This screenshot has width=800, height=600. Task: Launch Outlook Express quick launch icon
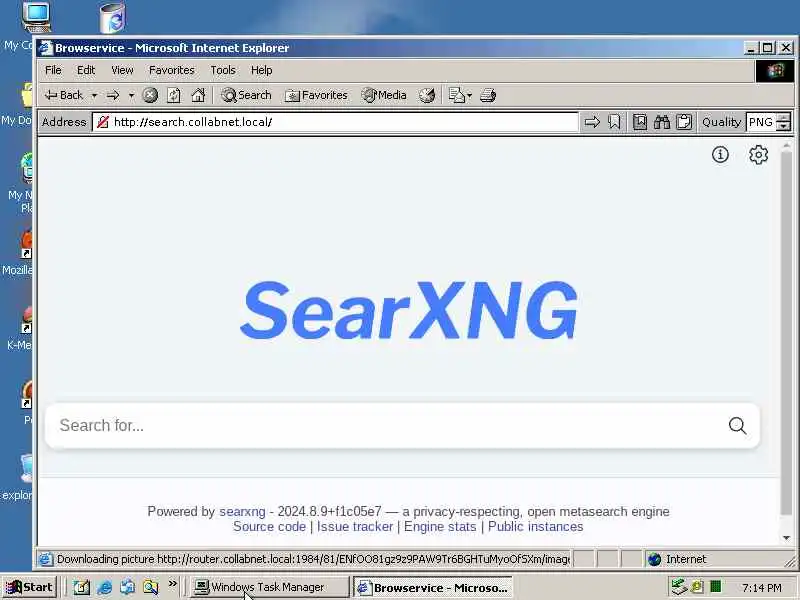click(x=128, y=587)
